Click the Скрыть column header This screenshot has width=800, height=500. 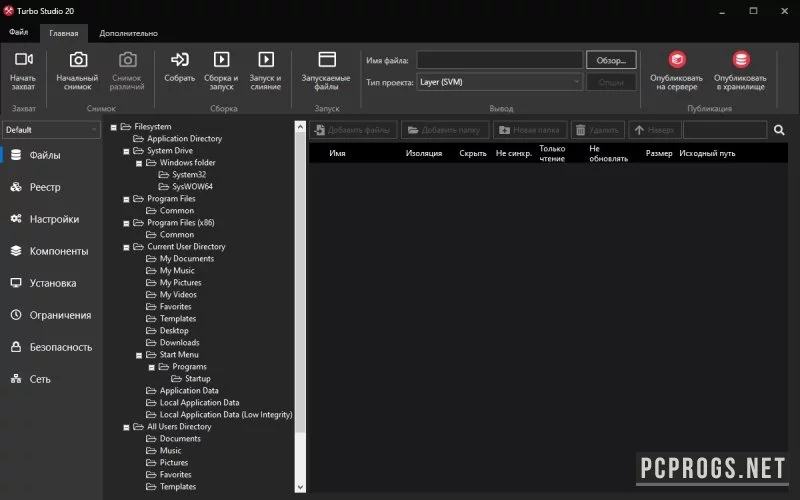point(472,153)
